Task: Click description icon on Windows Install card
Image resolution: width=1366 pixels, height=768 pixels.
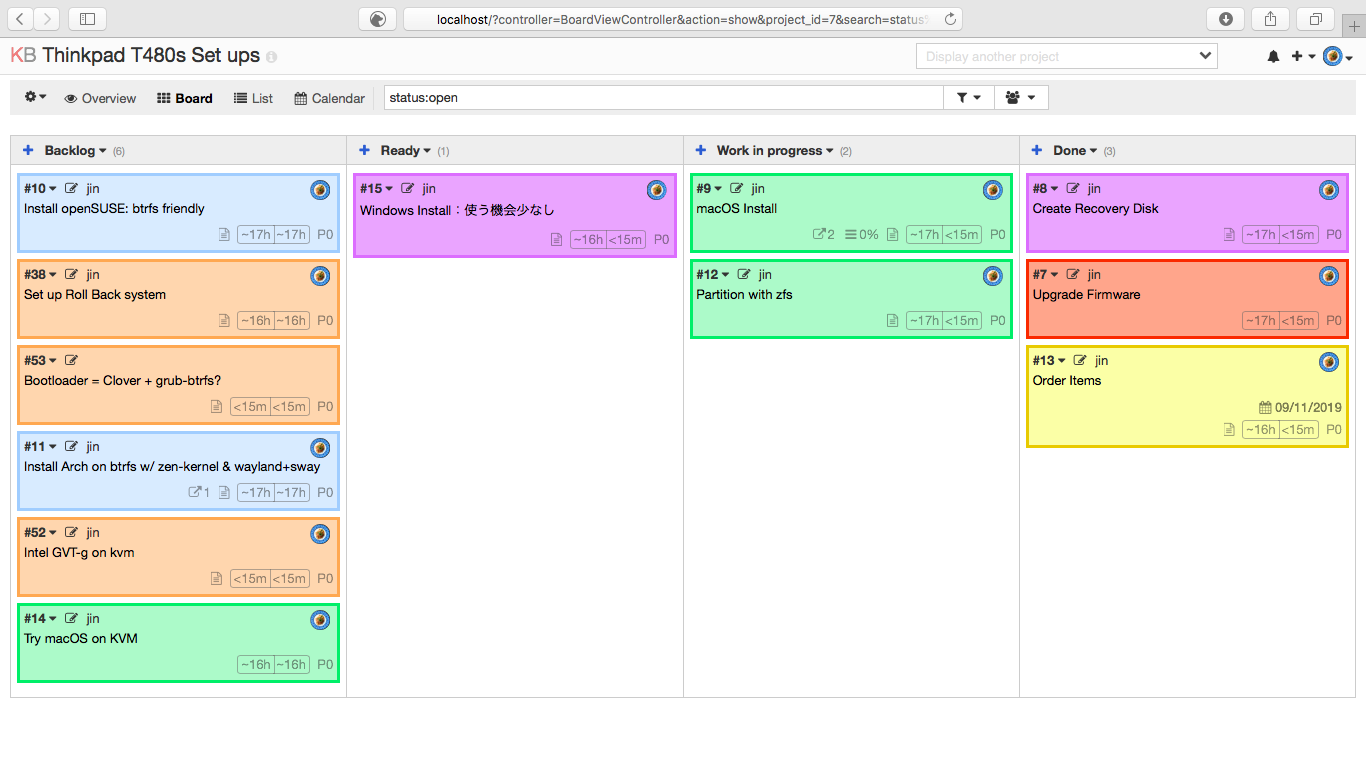Action: (x=556, y=239)
